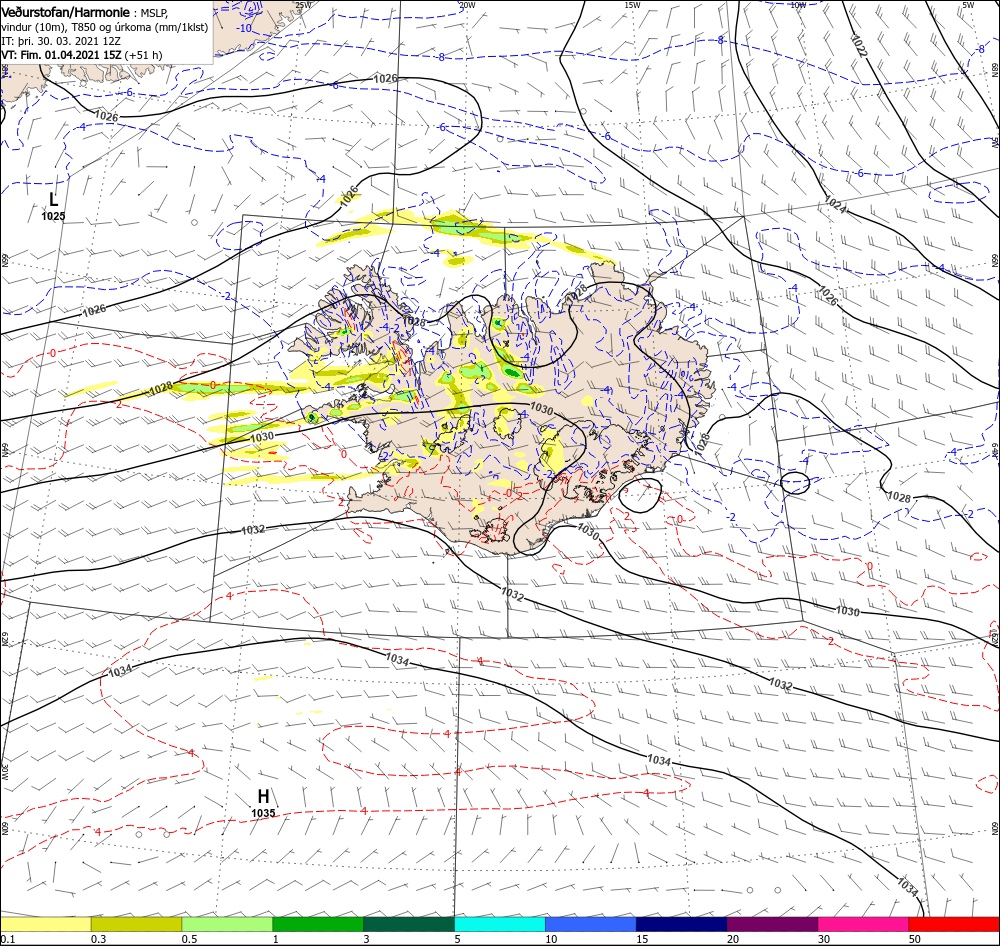The width and height of the screenshot is (1000, 946).
Task: Click the 5W longitude label
Action: [969, 5]
